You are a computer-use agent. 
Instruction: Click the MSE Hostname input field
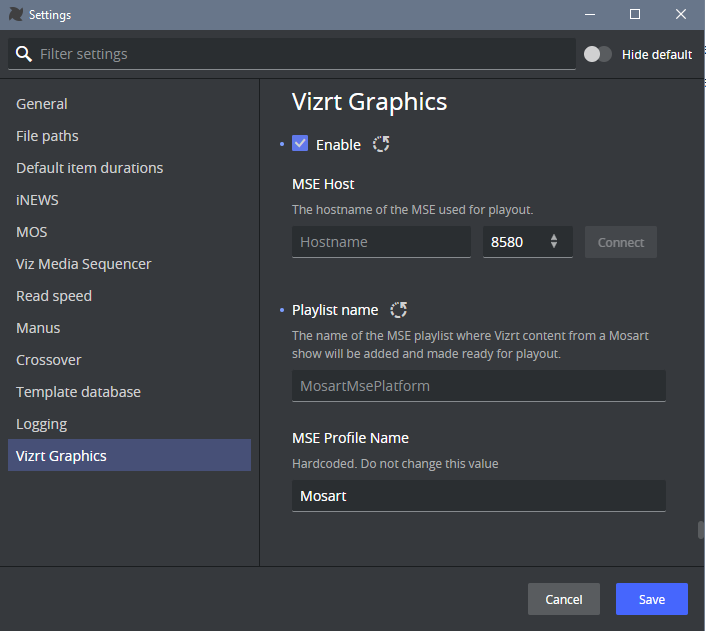tap(381, 242)
